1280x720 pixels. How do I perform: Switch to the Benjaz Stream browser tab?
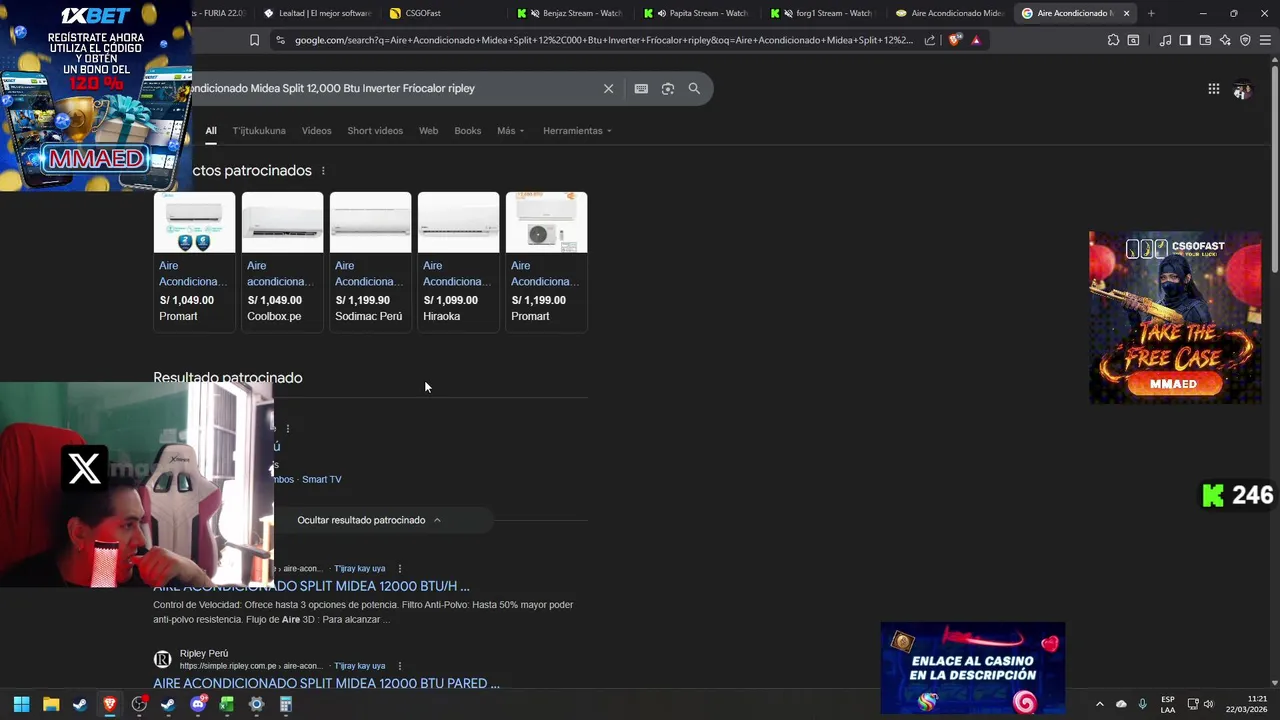coord(570,13)
